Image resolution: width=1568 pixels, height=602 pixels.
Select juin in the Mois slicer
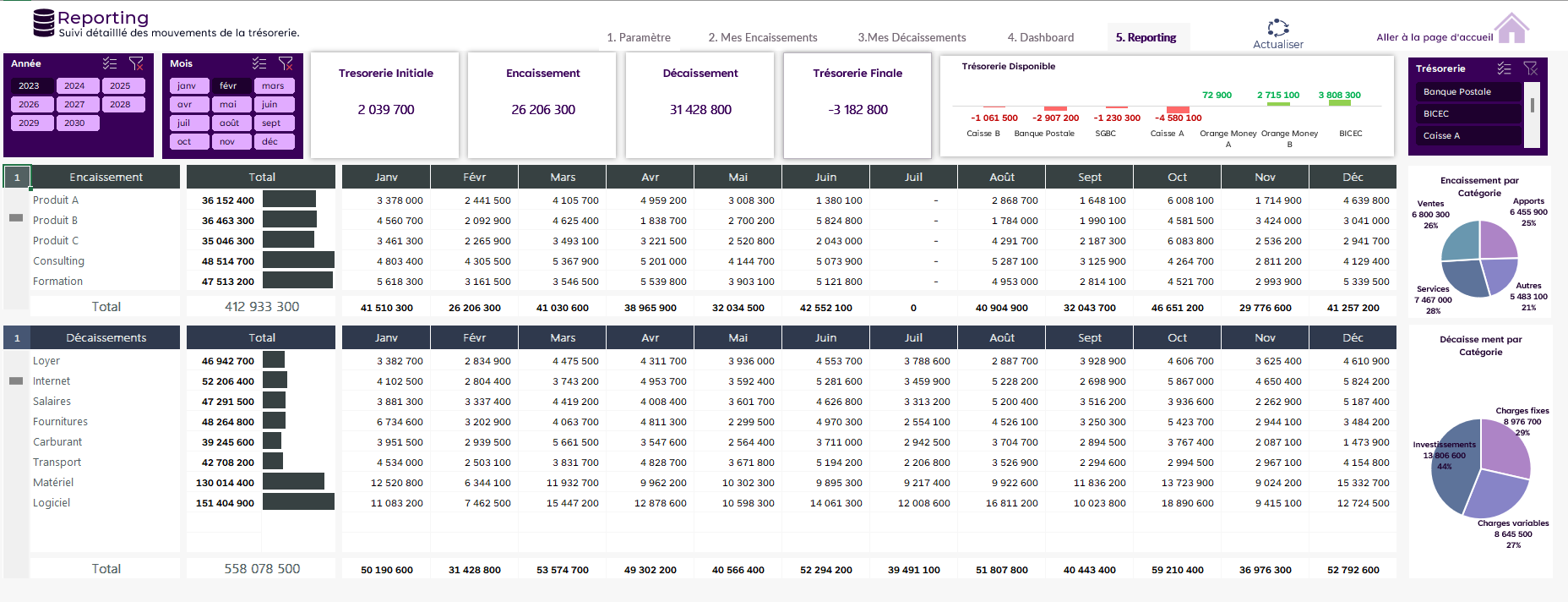275,104
